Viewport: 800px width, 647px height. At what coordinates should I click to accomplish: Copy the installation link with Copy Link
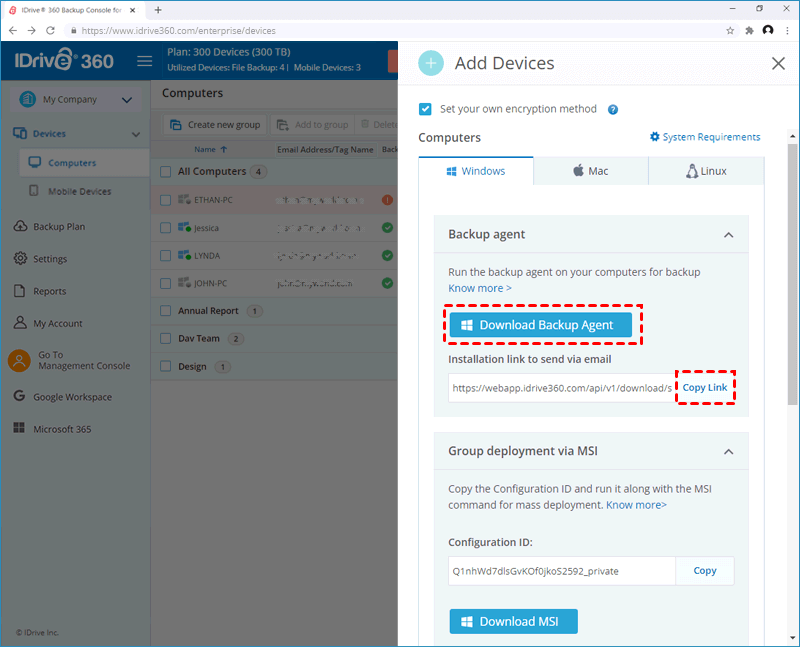(705, 388)
